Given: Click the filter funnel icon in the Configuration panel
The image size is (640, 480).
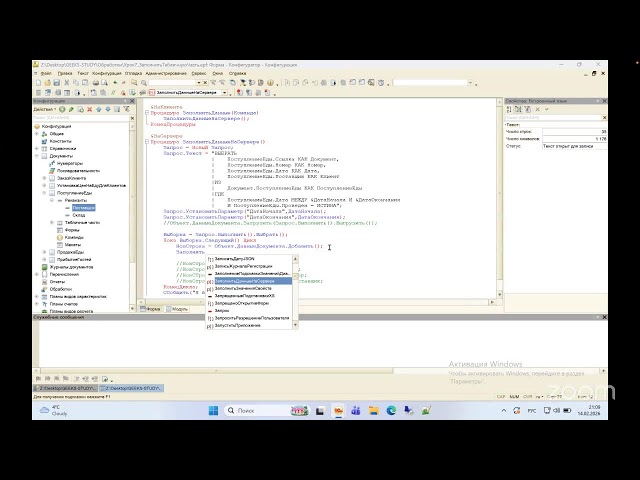Looking at the screenshot, I should coord(126,109).
